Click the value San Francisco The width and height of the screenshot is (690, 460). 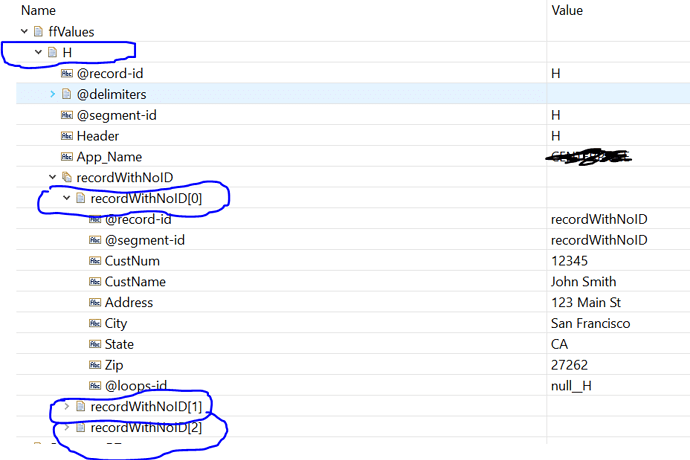click(591, 324)
